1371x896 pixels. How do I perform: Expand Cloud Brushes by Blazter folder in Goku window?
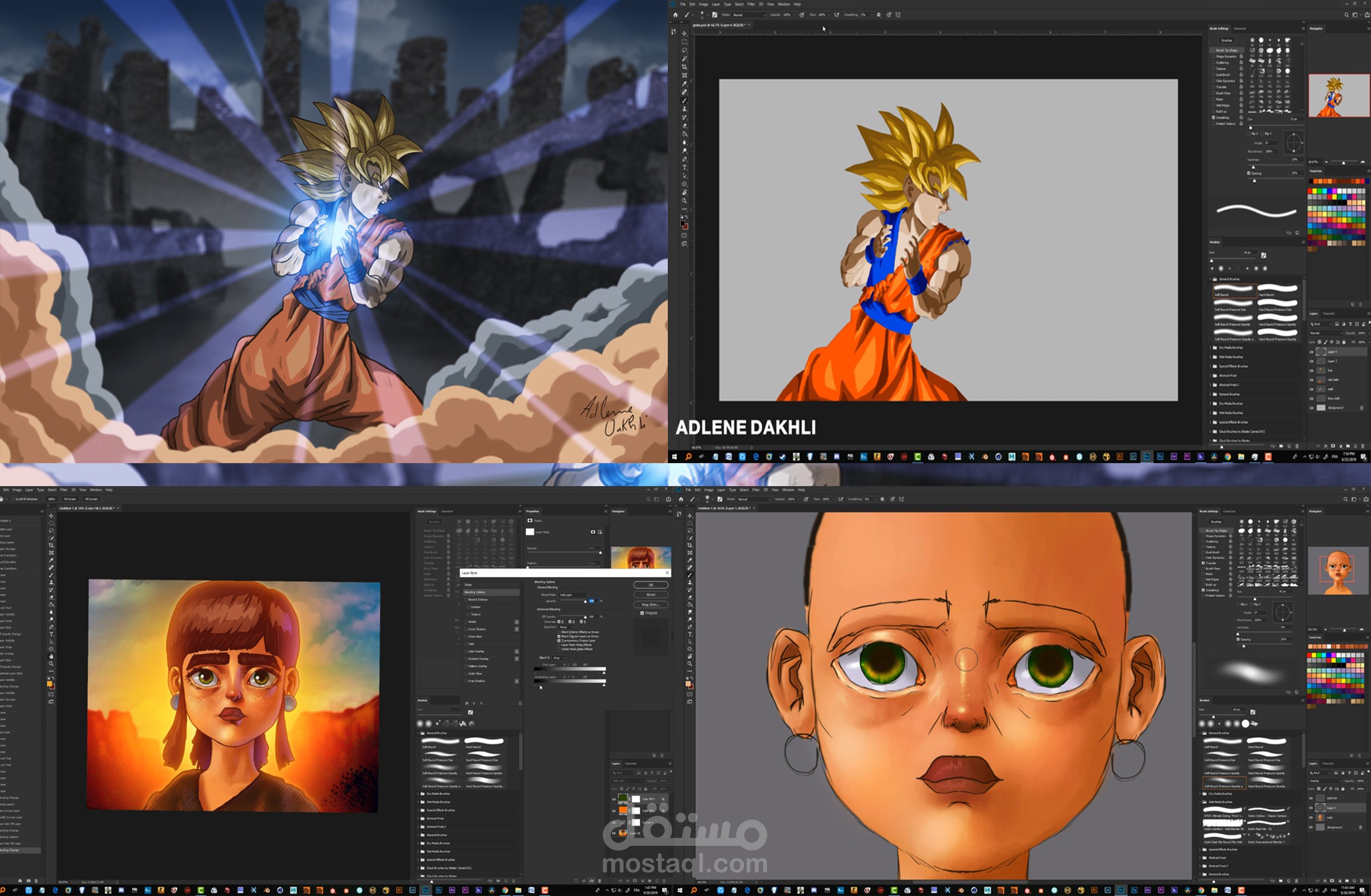point(1211,432)
